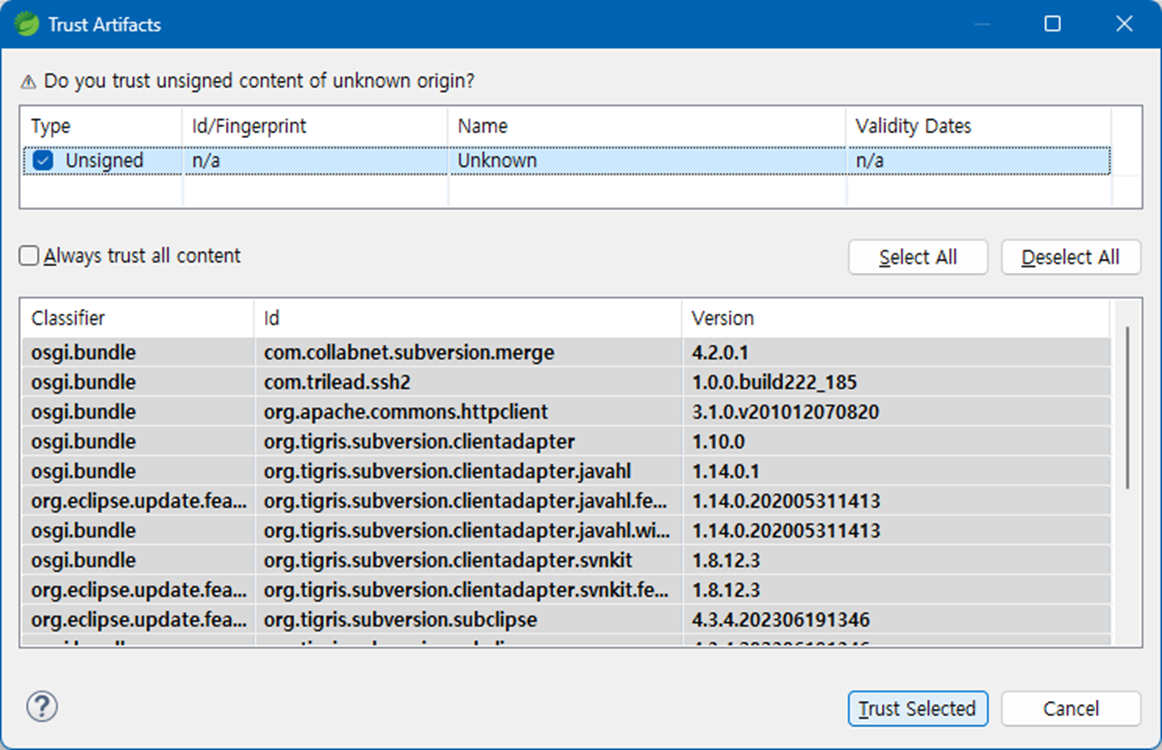Click the Name column header in top table

[646, 126]
